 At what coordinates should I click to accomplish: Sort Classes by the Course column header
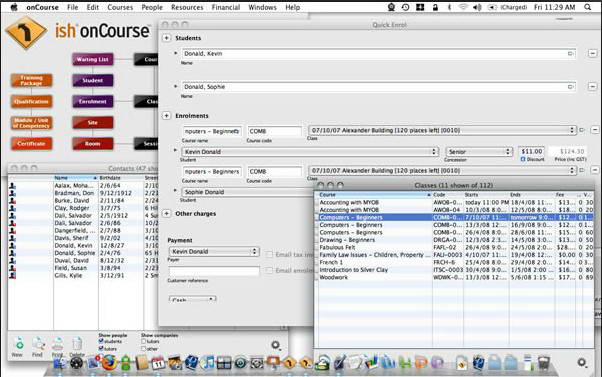pos(374,195)
